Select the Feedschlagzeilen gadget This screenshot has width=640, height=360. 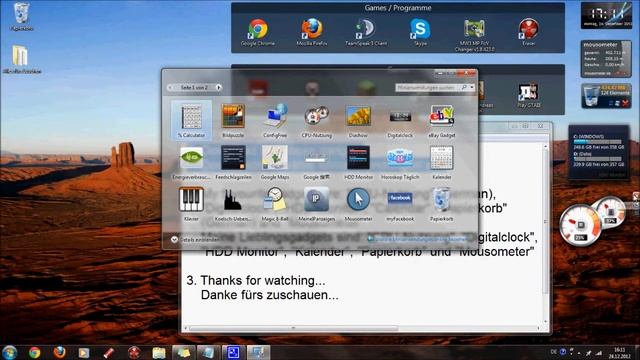233,163
